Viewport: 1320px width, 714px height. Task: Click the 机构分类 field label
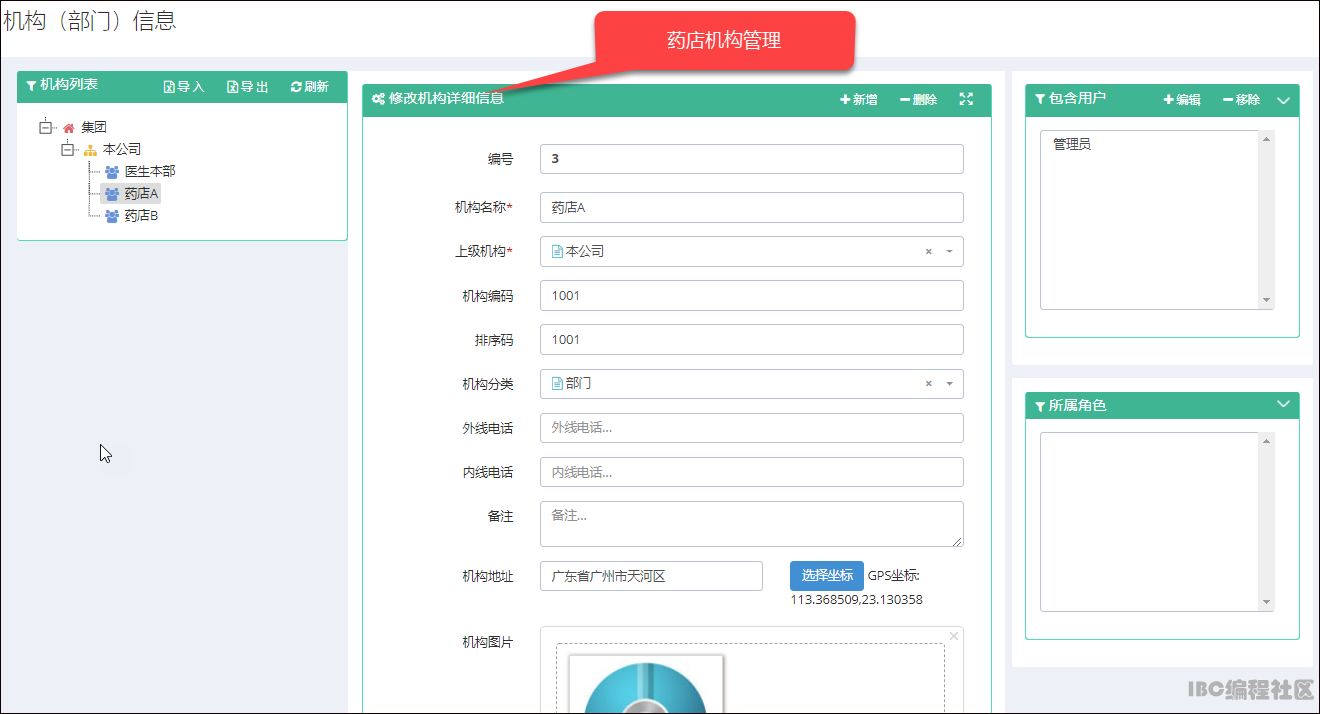tap(487, 384)
